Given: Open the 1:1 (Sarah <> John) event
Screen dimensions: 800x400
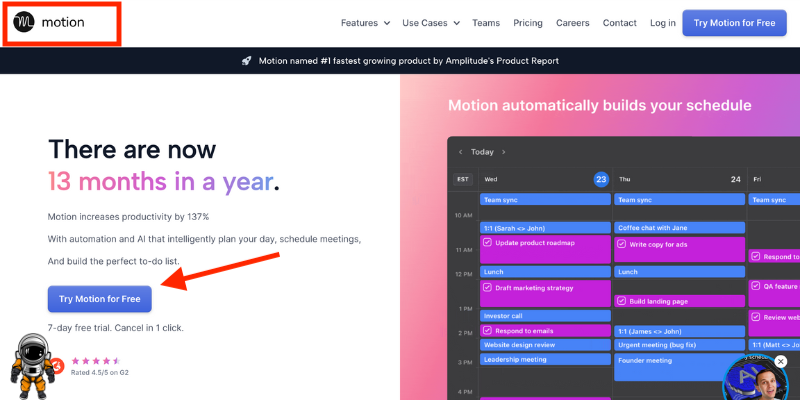Looking at the screenshot, I should click(545, 228).
